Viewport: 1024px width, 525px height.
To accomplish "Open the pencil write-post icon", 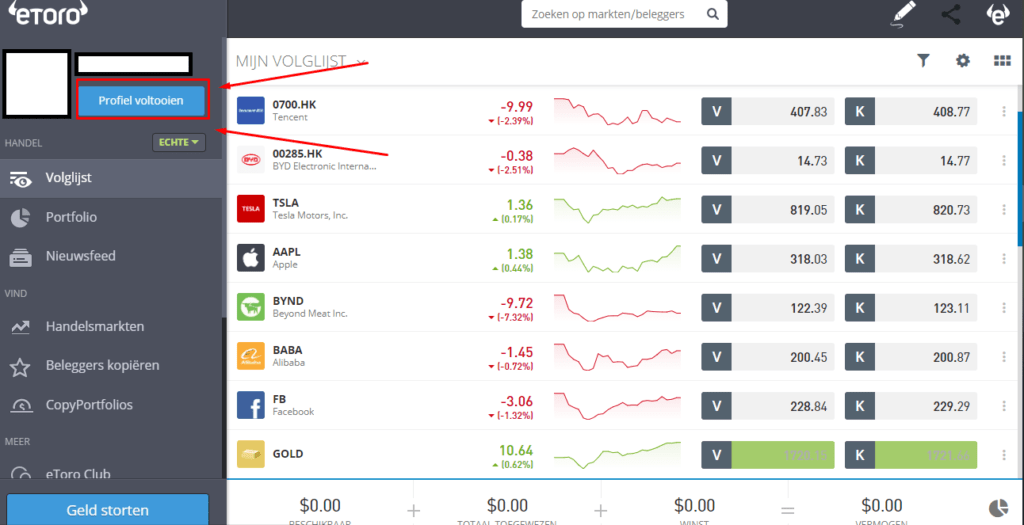I will (903, 14).
